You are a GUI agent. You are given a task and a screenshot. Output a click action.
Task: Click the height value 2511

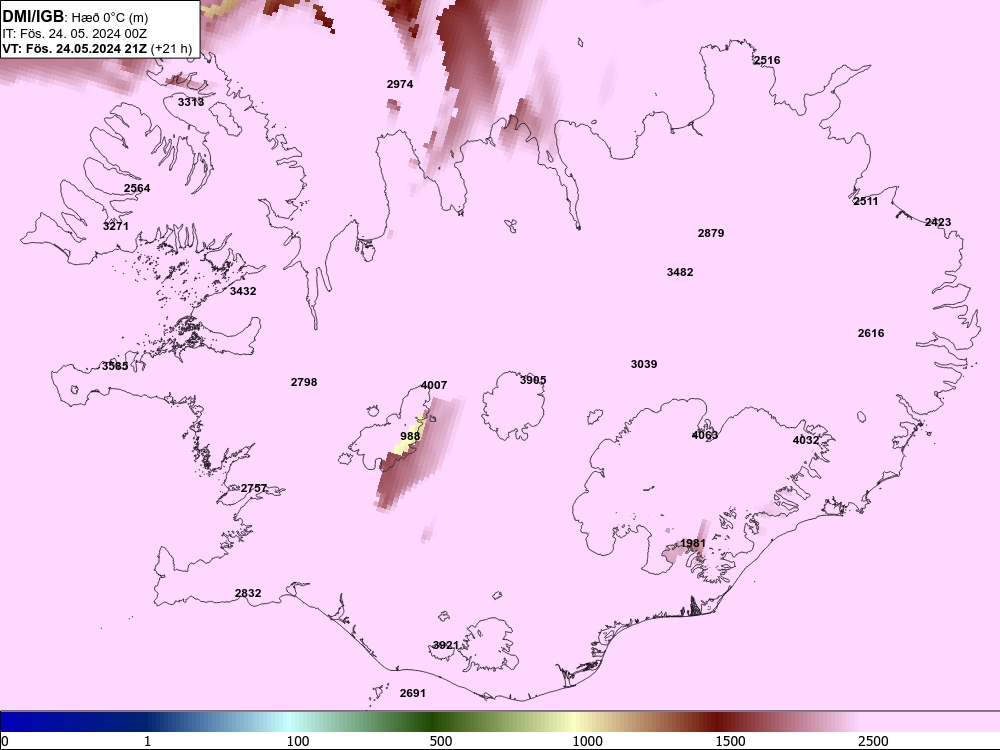pyautogui.click(x=865, y=202)
